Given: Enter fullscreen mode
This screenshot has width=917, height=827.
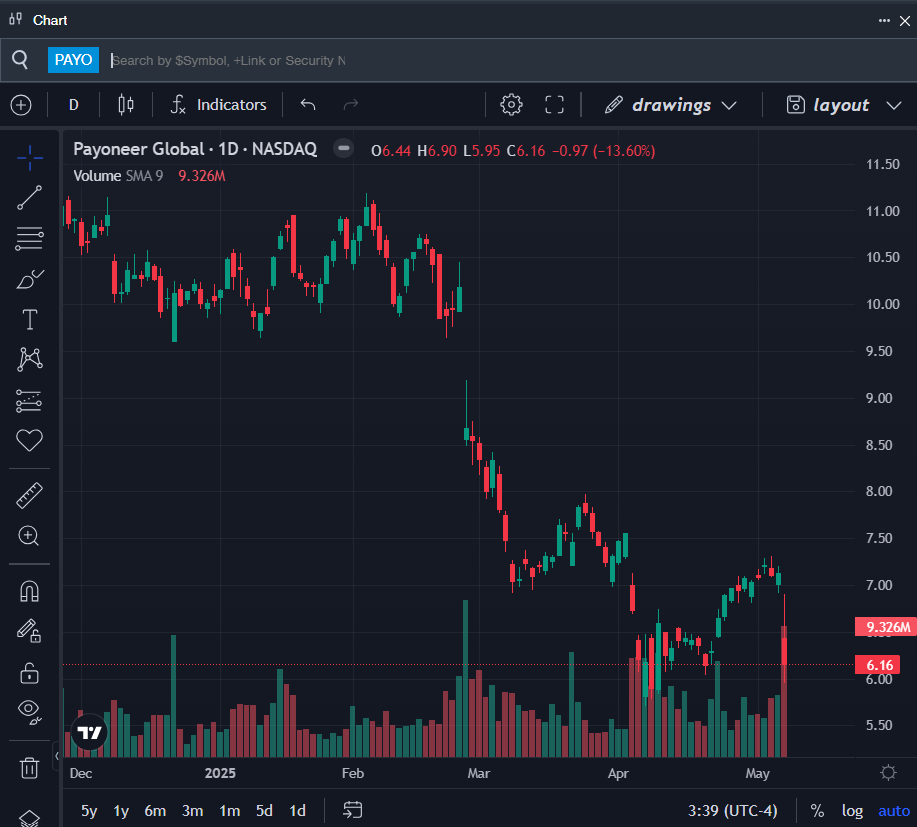Looking at the screenshot, I should 554,105.
